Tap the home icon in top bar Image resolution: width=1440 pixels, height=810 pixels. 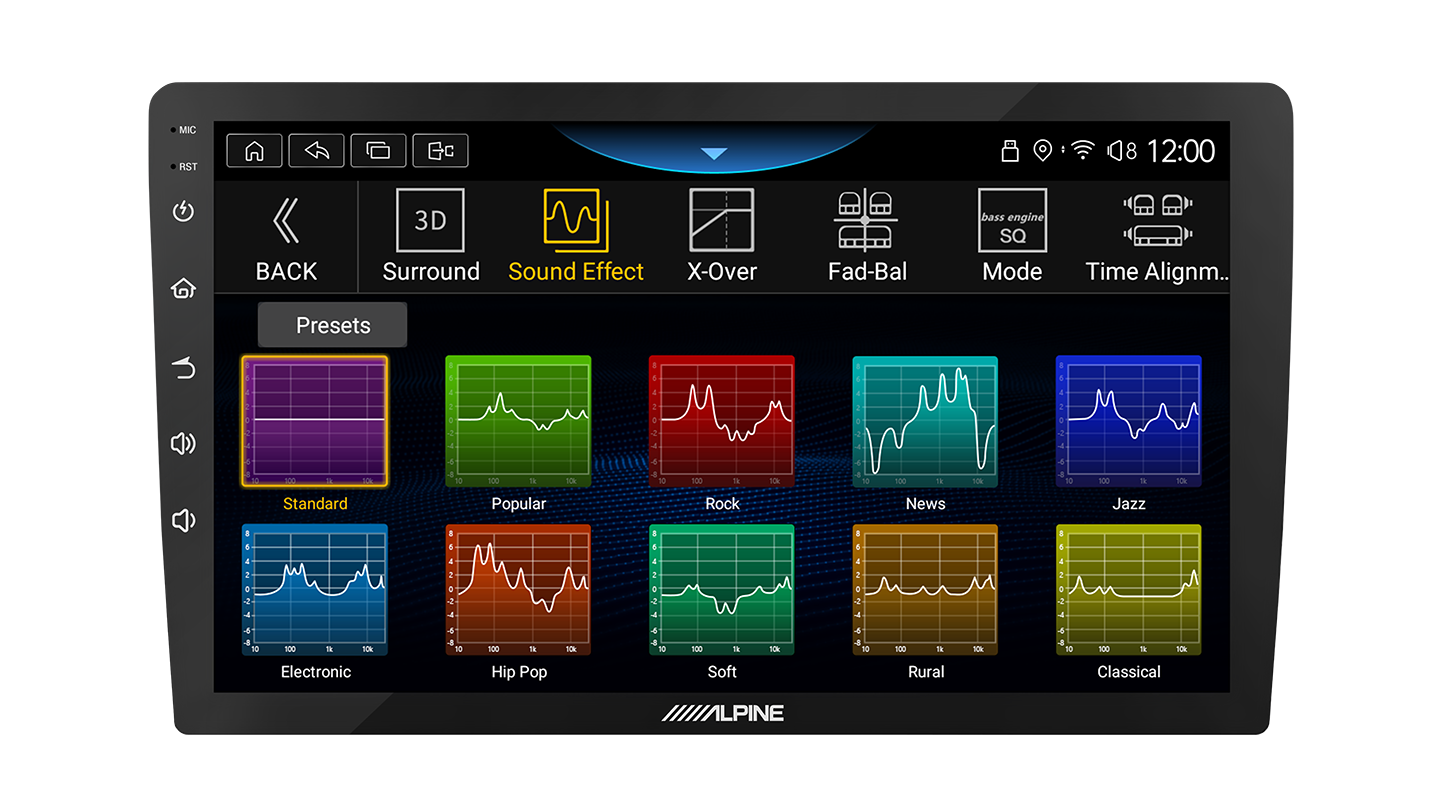tap(254, 150)
